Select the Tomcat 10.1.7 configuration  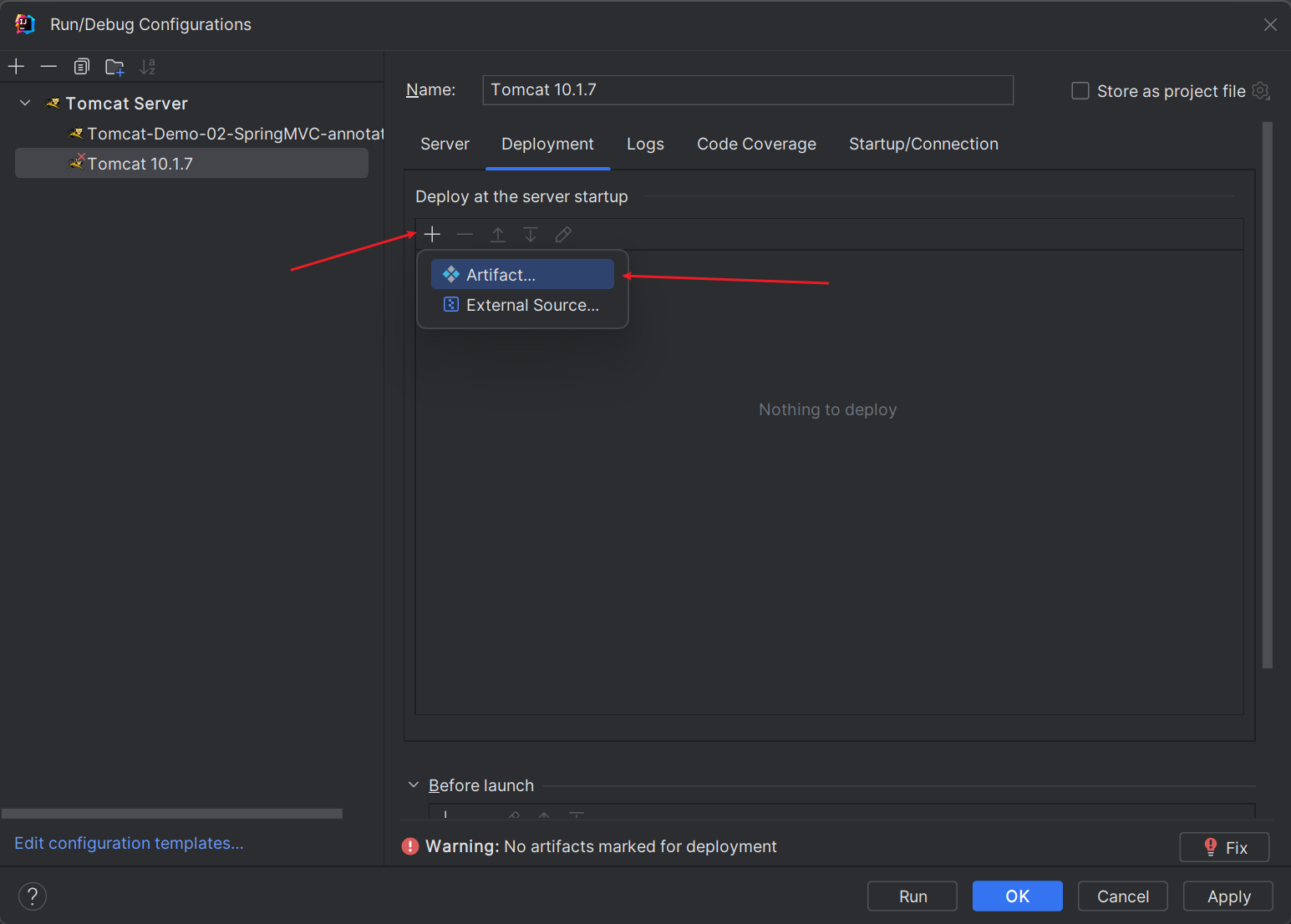(191, 163)
